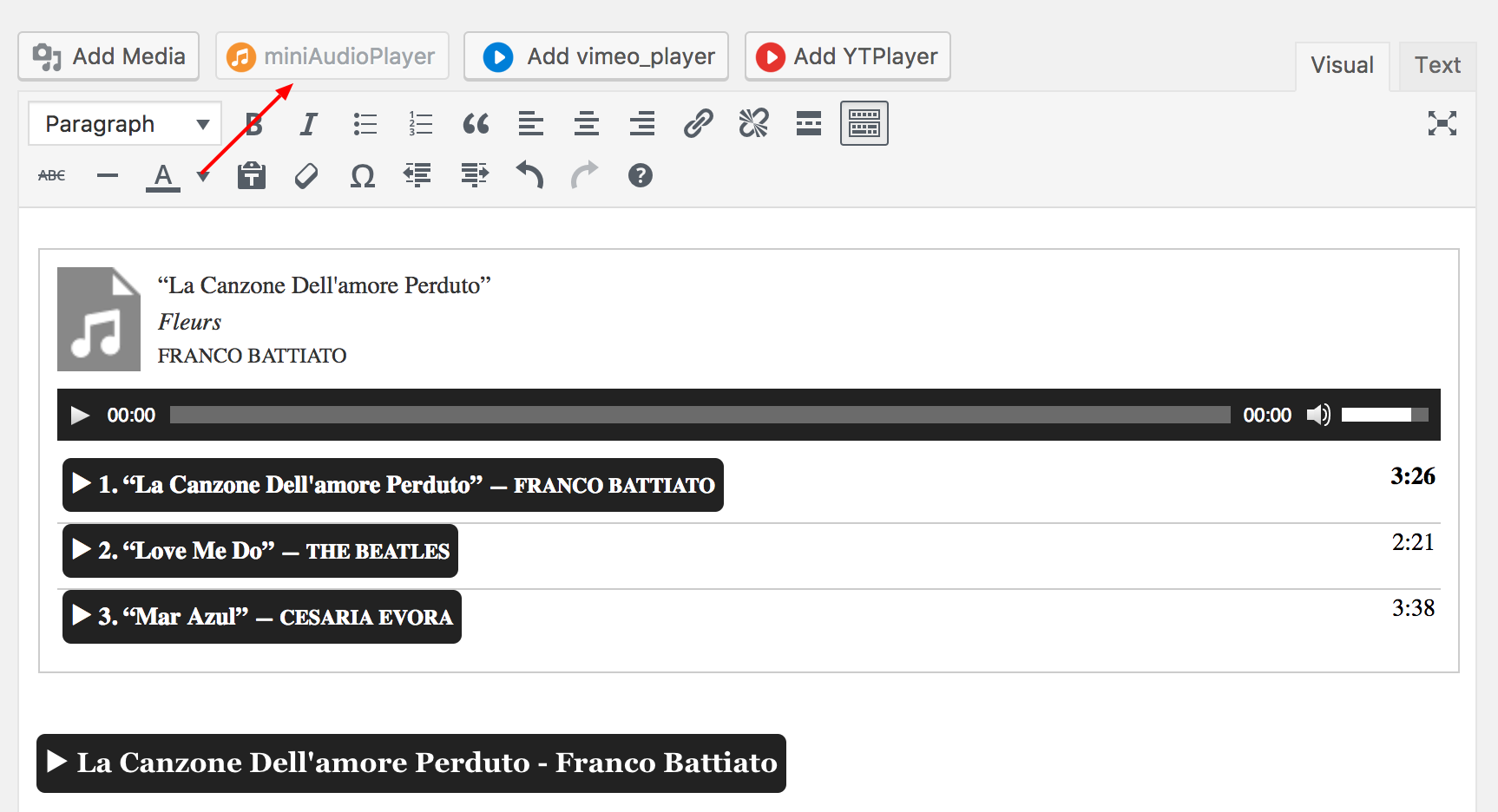Screen dimensions: 1498x812
Task: Click the italic formatting icon
Action: [308, 124]
